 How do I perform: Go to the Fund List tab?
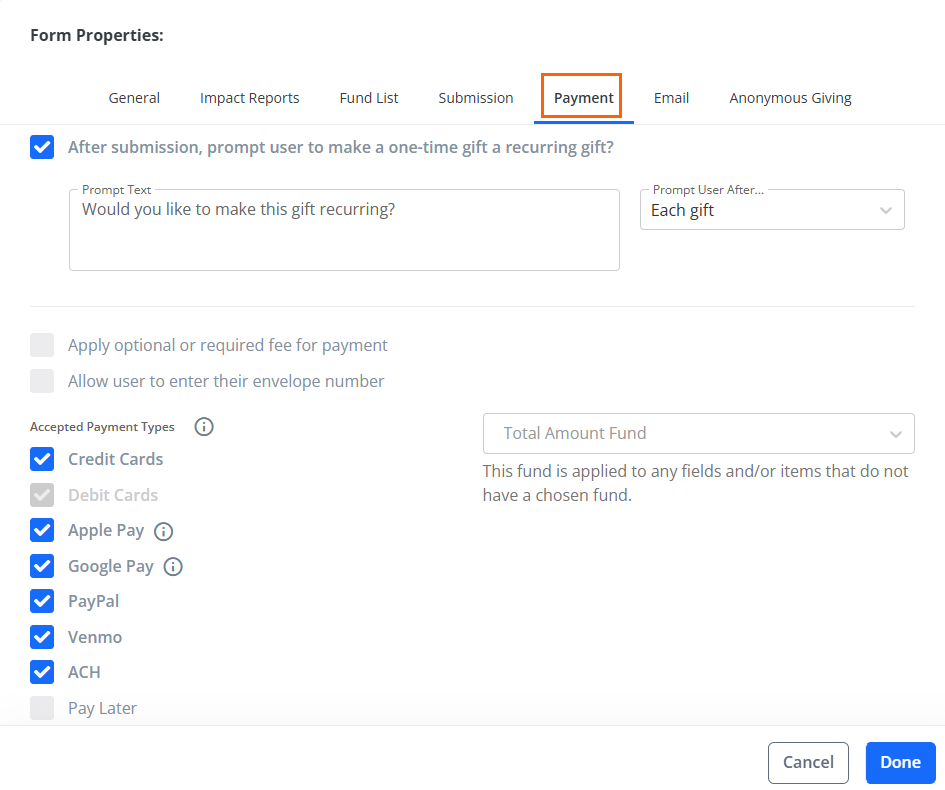[x=369, y=98]
